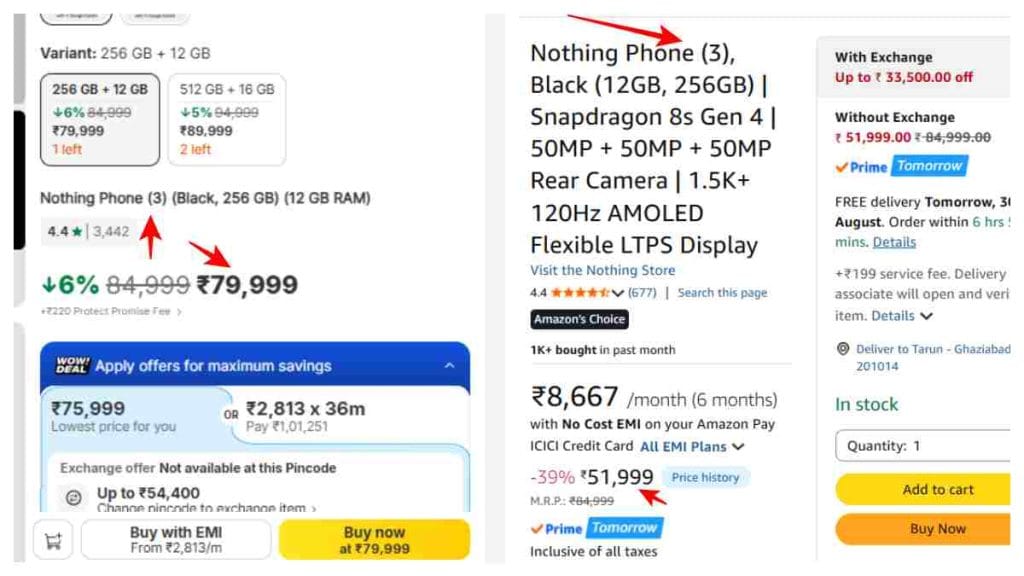The width and height of the screenshot is (1024, 576).
Task: Select the With Exchange option
Action: pos(913,67)
